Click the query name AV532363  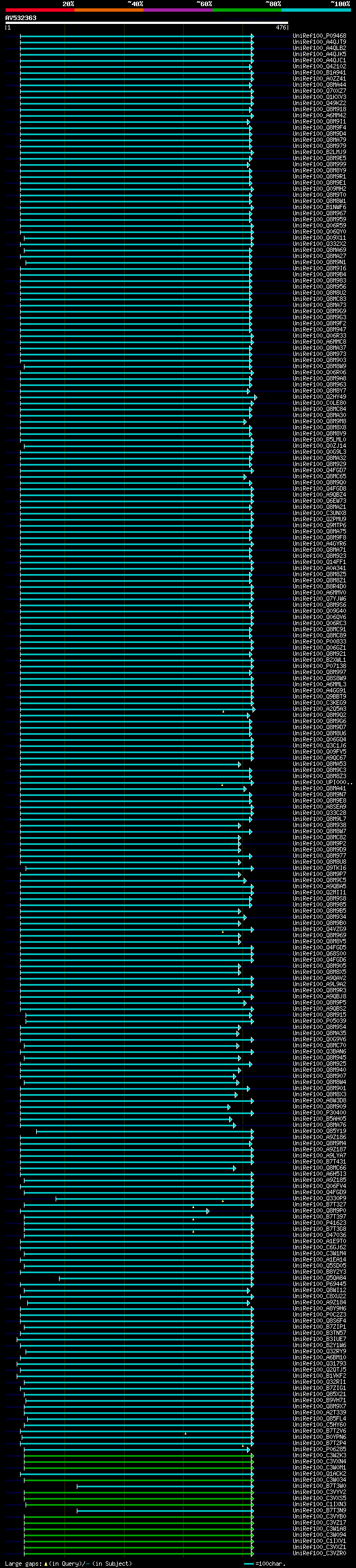[x=21, y=18]
